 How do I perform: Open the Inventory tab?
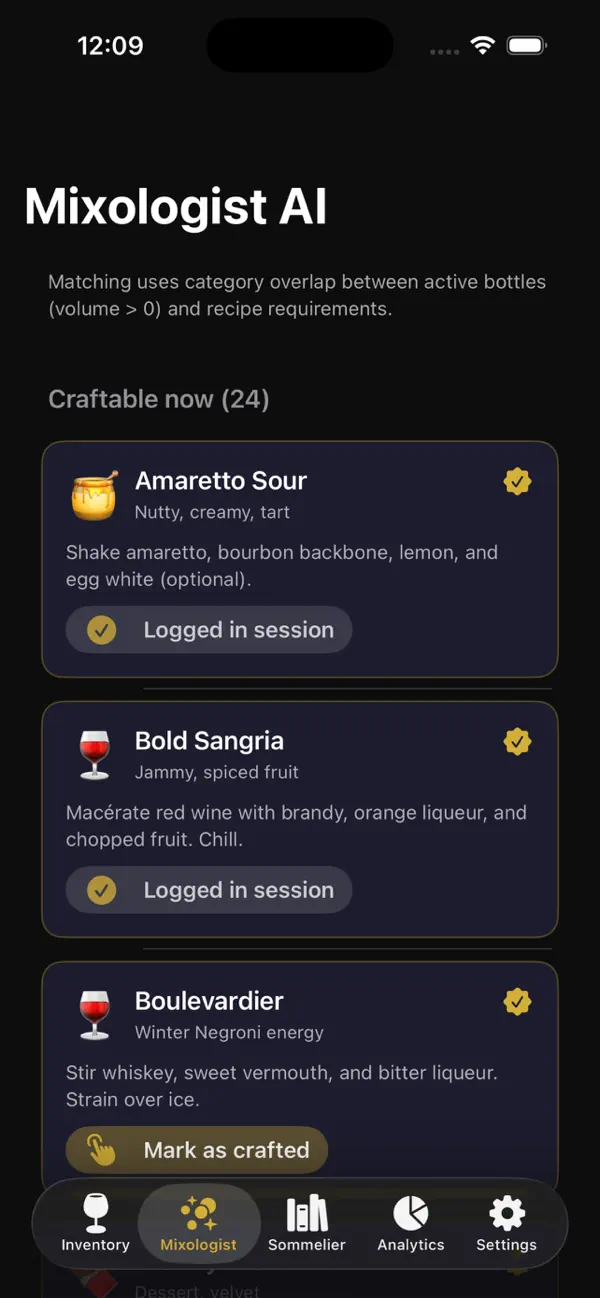95,1223
